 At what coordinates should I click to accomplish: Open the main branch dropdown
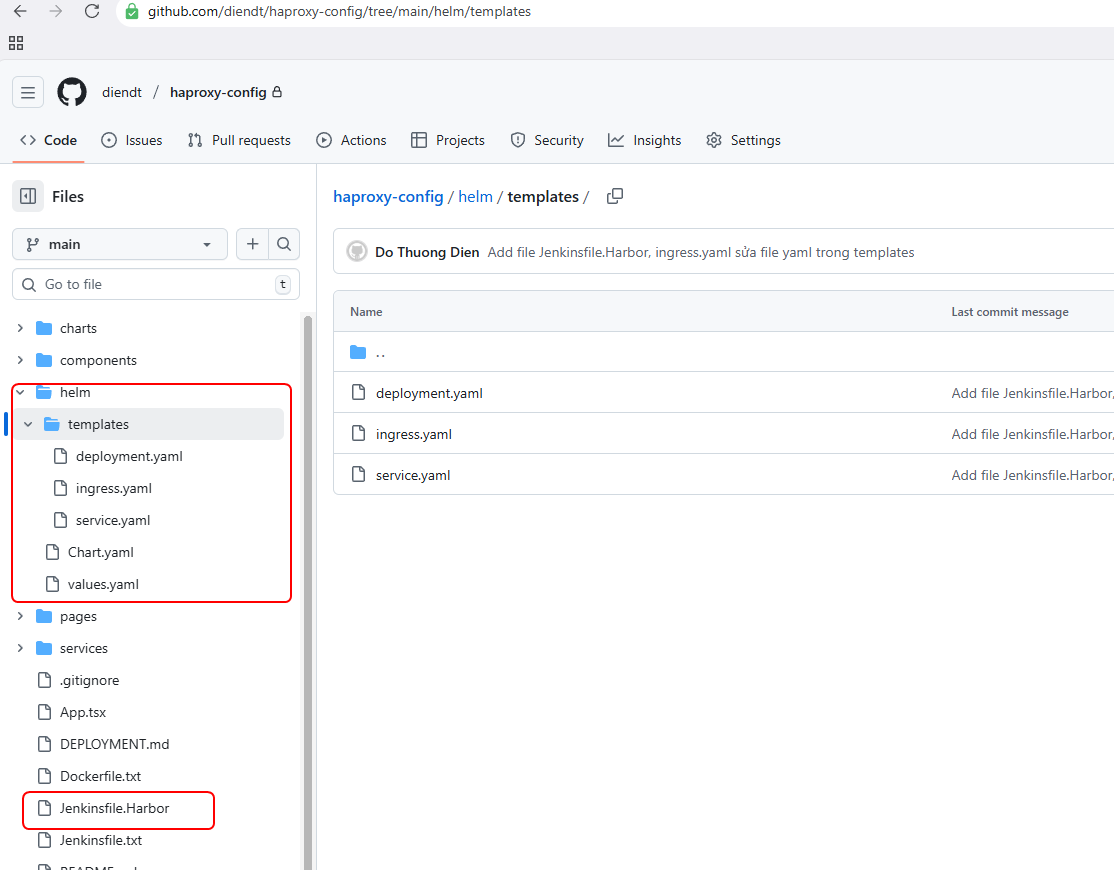[x=120, y=244]
